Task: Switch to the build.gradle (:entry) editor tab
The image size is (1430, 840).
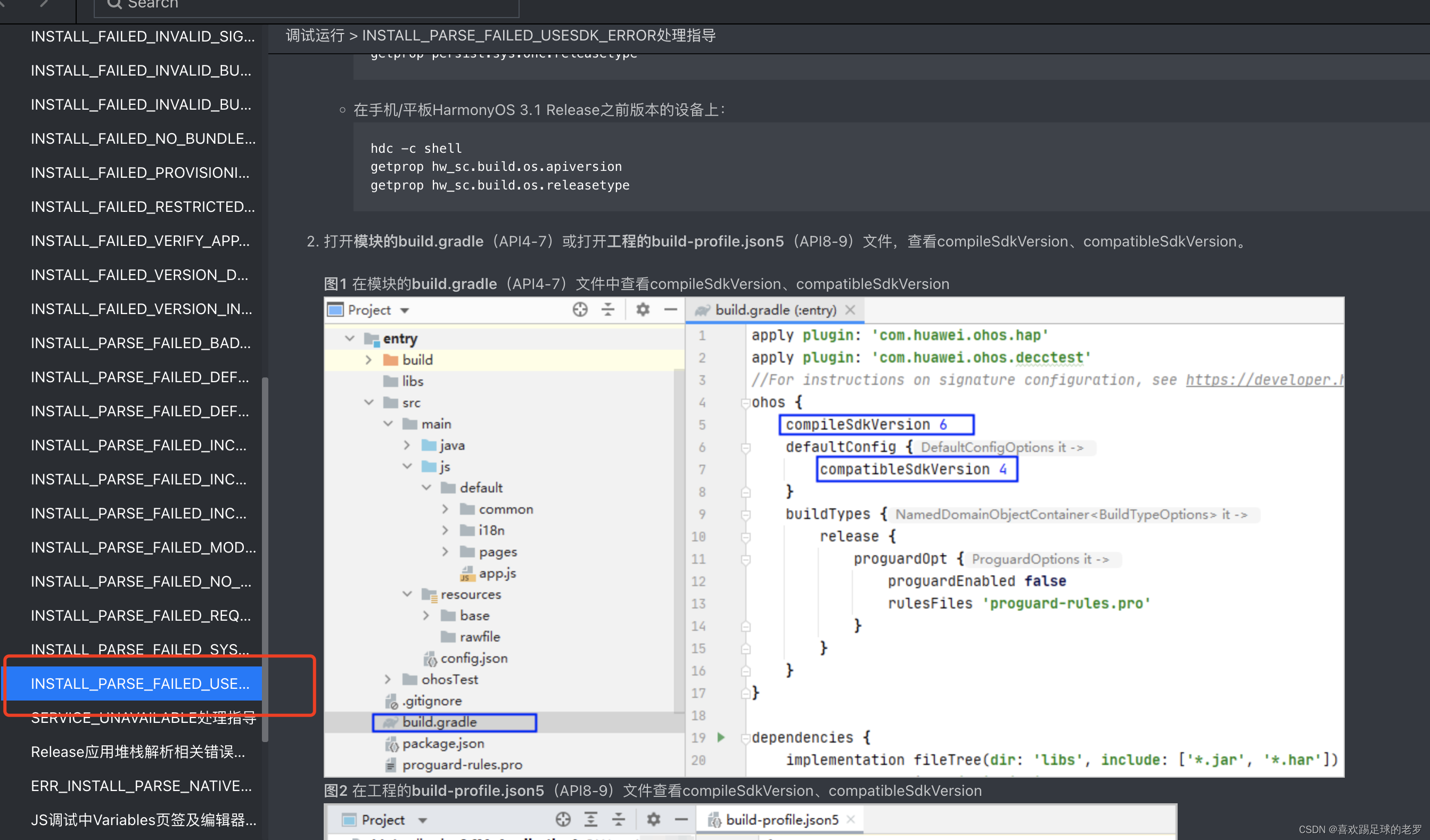Action: pyautogui.click(x=775, y=310)
